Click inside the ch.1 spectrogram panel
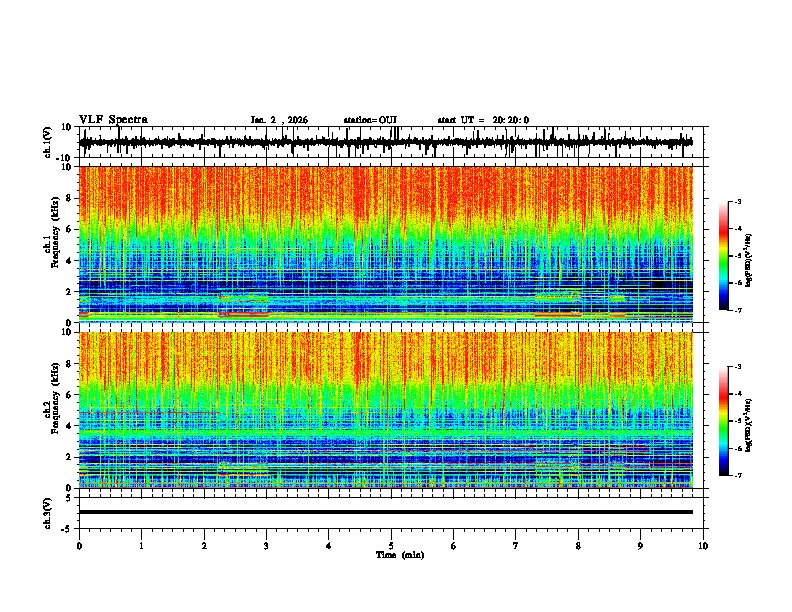 pyautogui.click(x=386, y=244)
